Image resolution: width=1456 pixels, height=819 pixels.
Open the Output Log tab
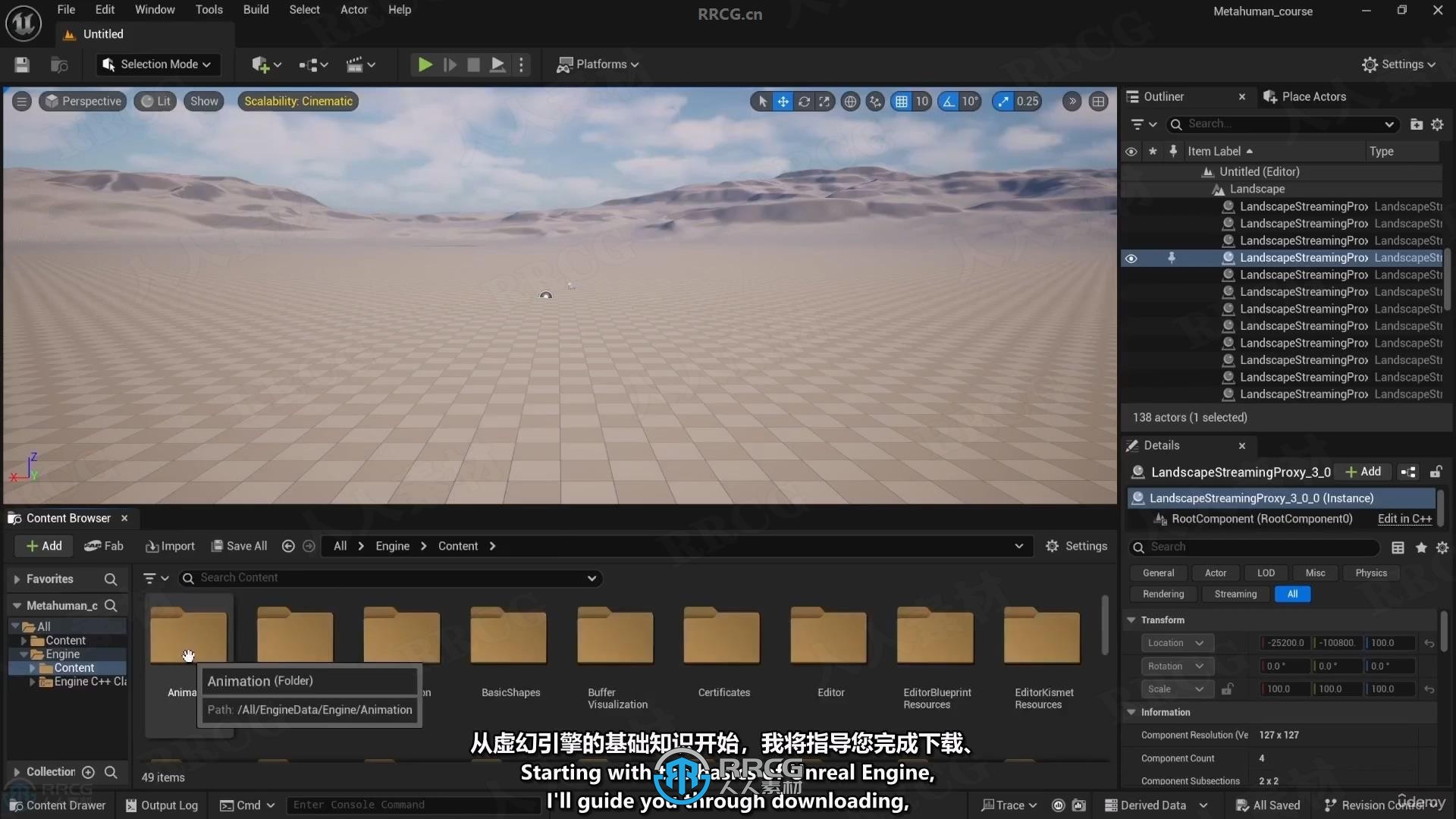[162, 805]
